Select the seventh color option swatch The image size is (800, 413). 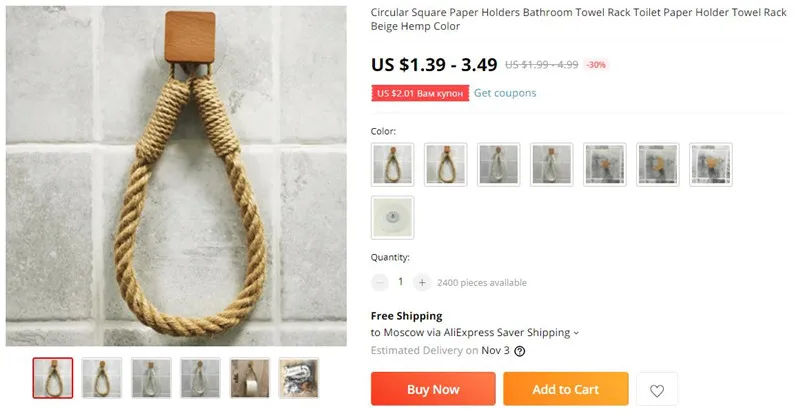(x=711, y=164)
